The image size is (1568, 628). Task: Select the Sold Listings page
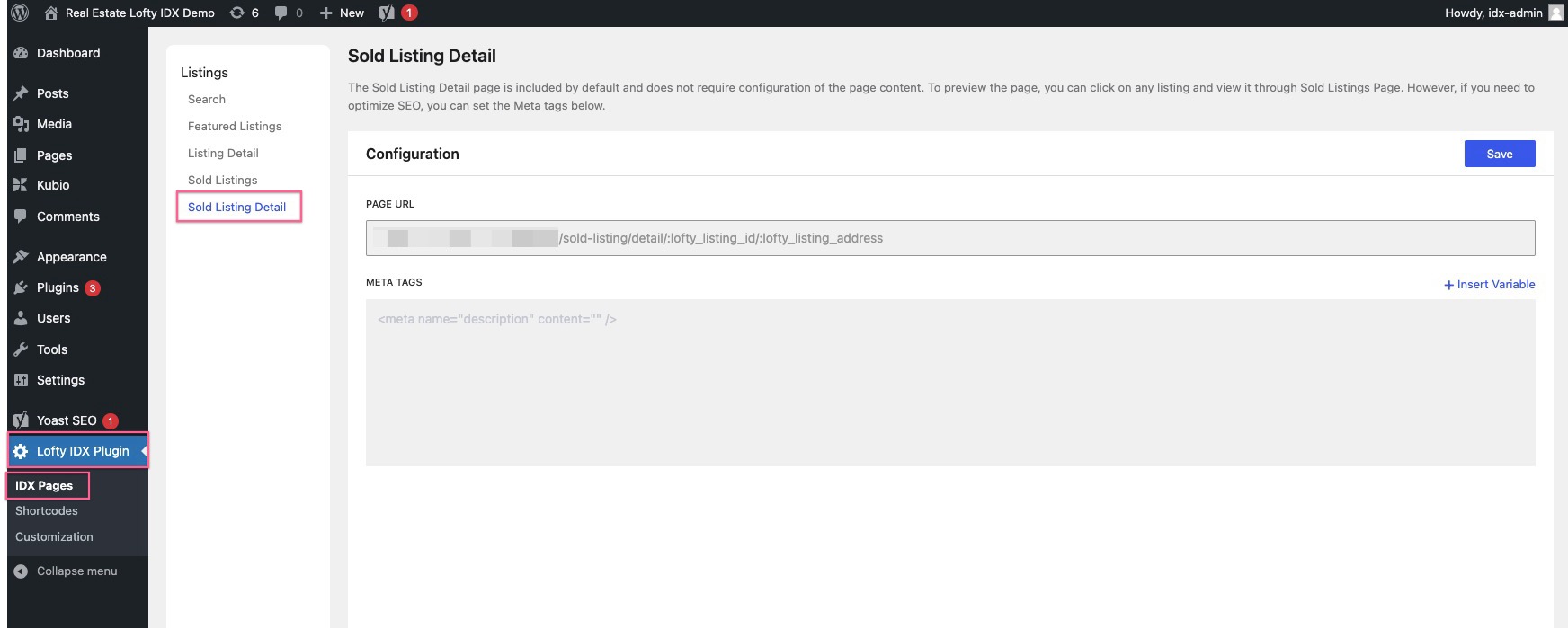tap(222, 181)
